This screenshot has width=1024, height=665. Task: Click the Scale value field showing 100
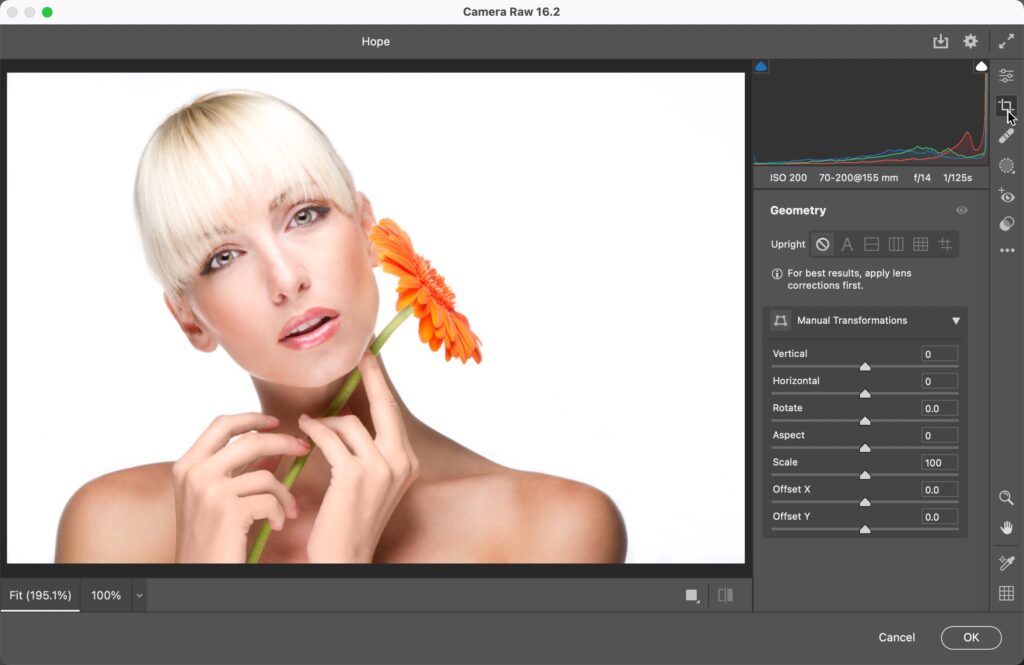(939, 462)
